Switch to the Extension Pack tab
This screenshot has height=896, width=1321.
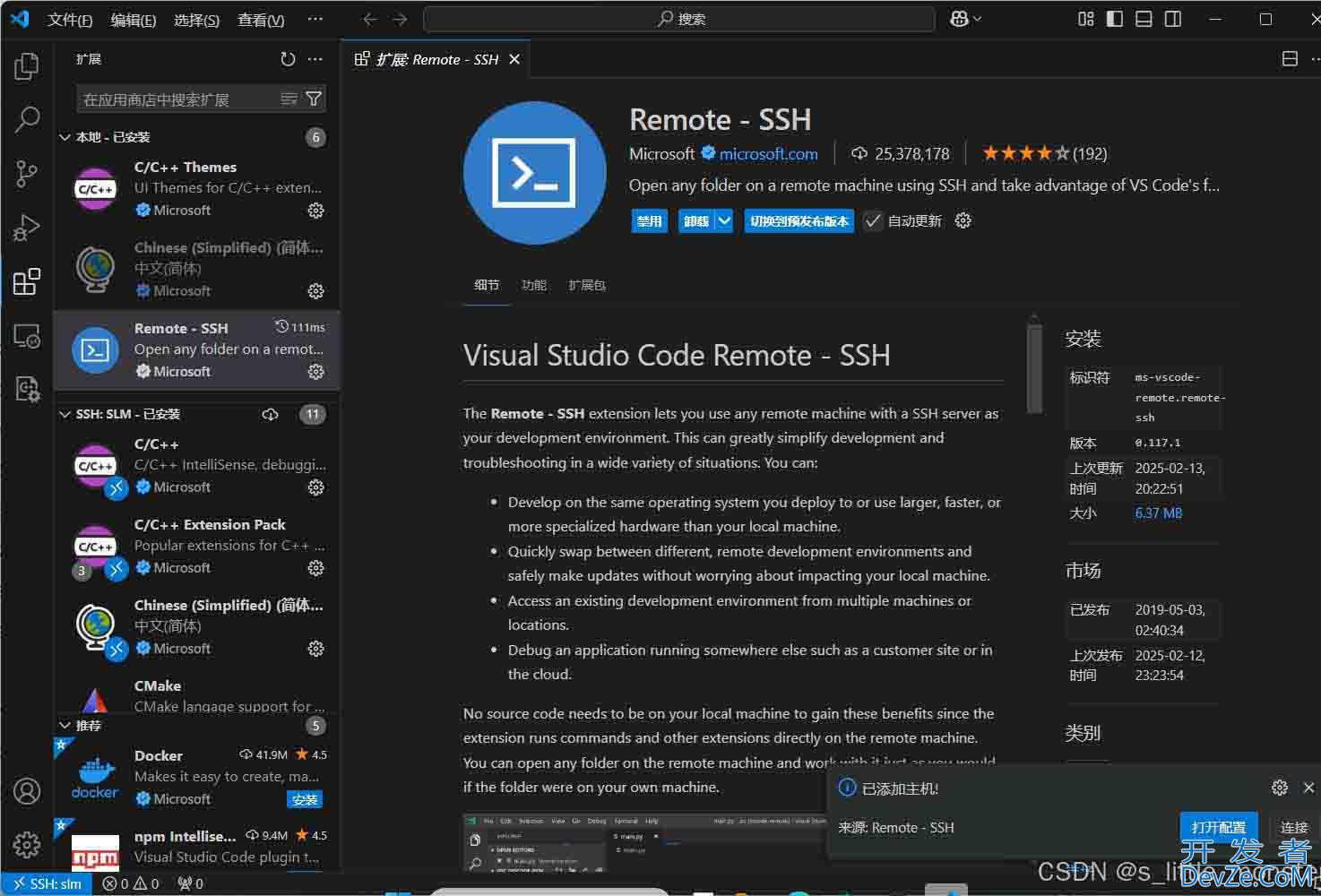tap(587, 285)
